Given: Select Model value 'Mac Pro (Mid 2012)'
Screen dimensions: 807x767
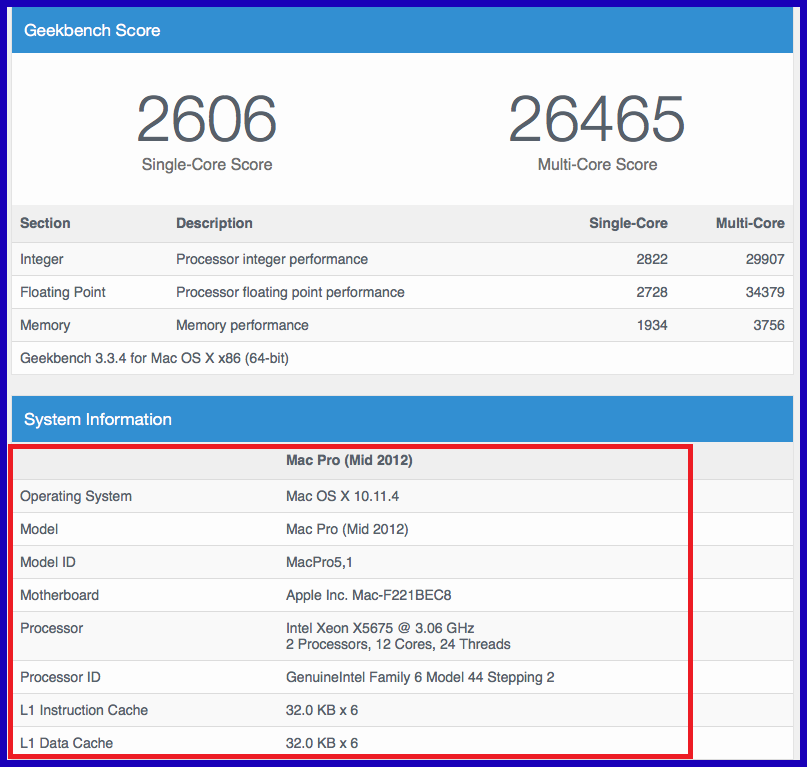Looking at the screenshot, I should [347, 529].
